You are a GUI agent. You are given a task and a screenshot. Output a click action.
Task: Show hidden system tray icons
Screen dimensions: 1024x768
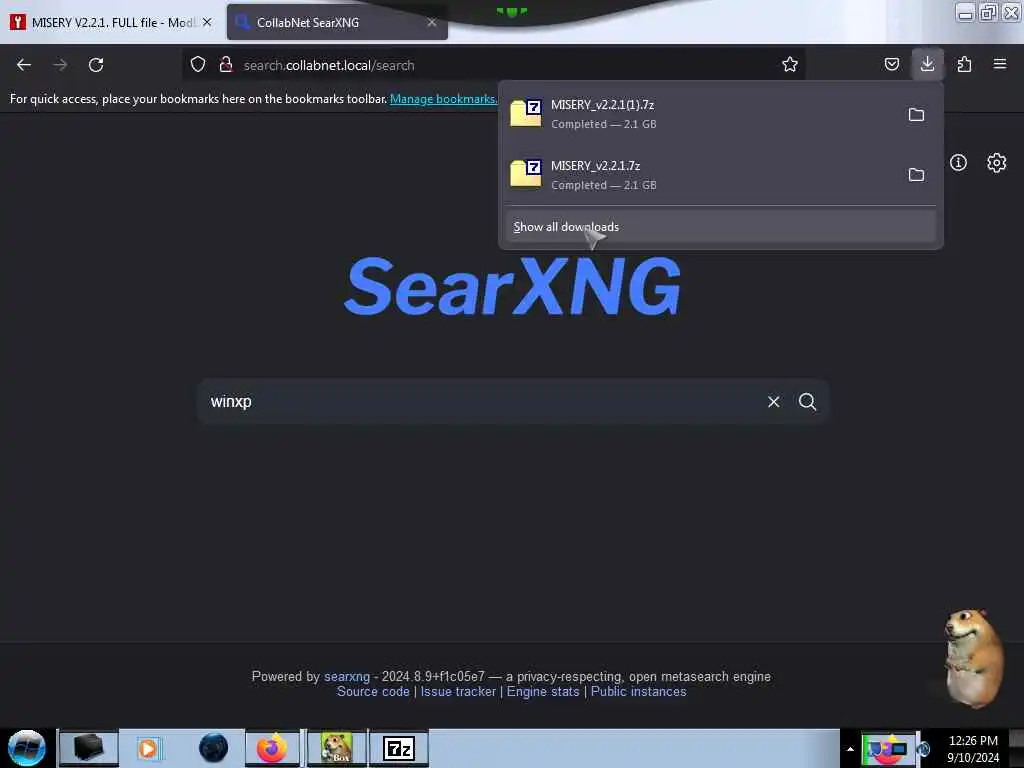(x=850, y=749)
